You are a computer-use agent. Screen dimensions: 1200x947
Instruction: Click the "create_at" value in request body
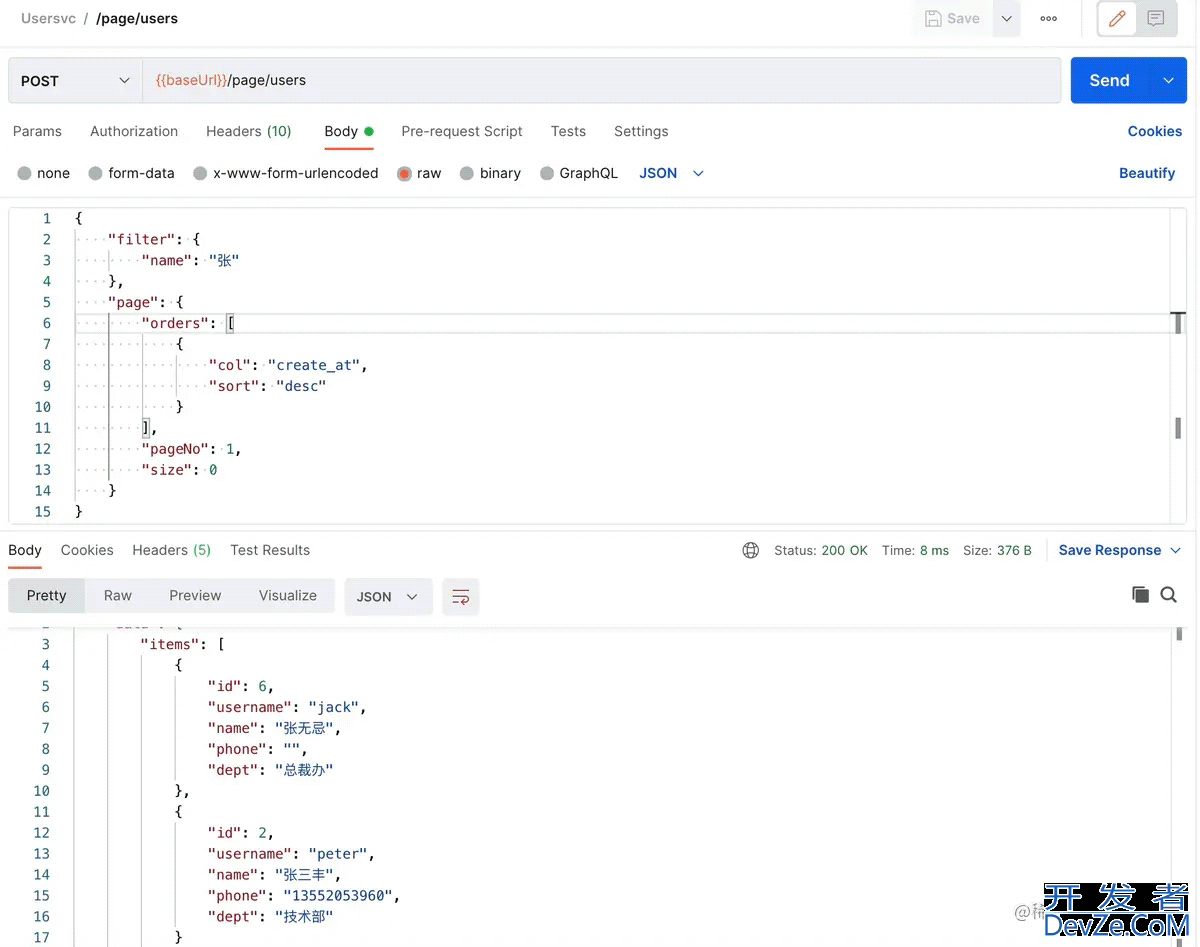[x=313, y=365]
